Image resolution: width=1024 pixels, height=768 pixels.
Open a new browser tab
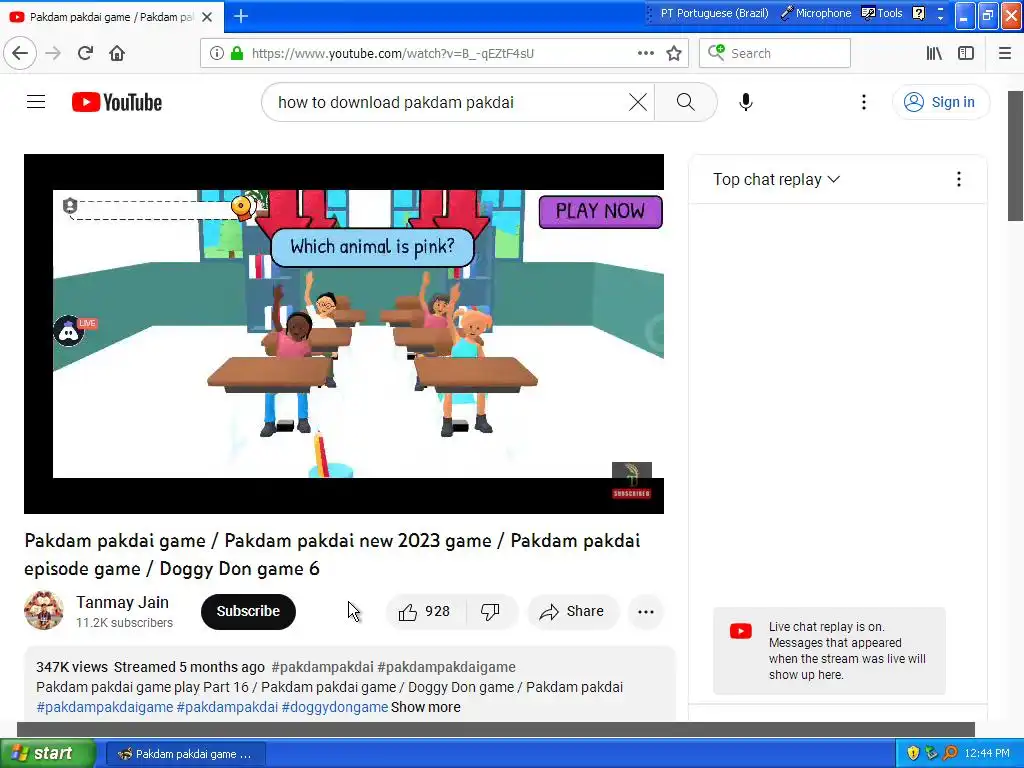(x=241, y=16)
